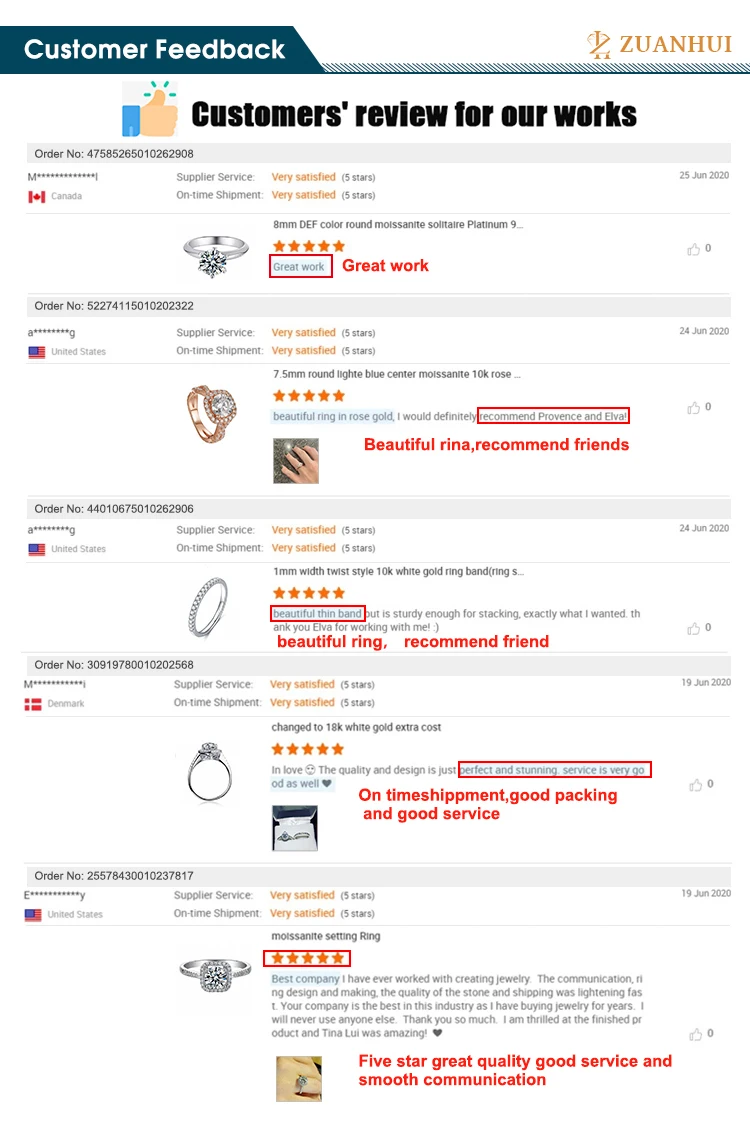The height and width of the screenshot is (1132, 750).
Task: Click thumbs-up icon on Great work review
Action: [693, 249]
